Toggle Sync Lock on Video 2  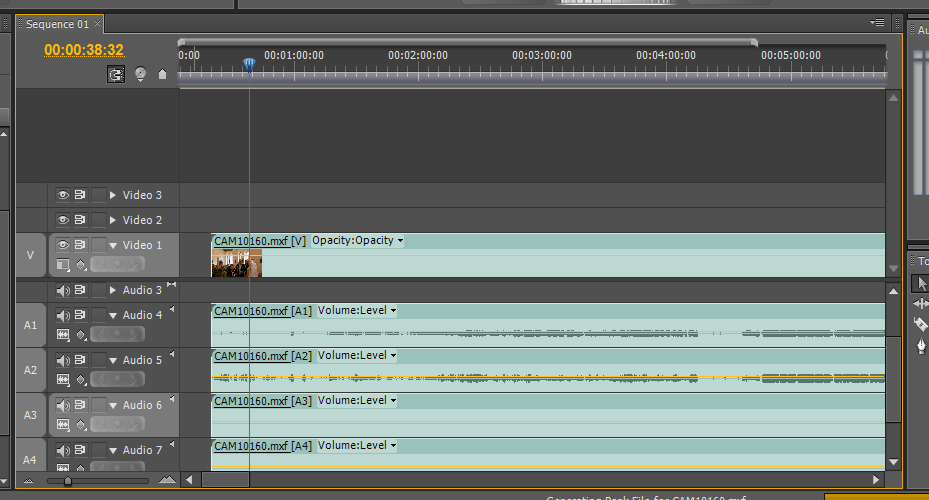pos(80,220)
